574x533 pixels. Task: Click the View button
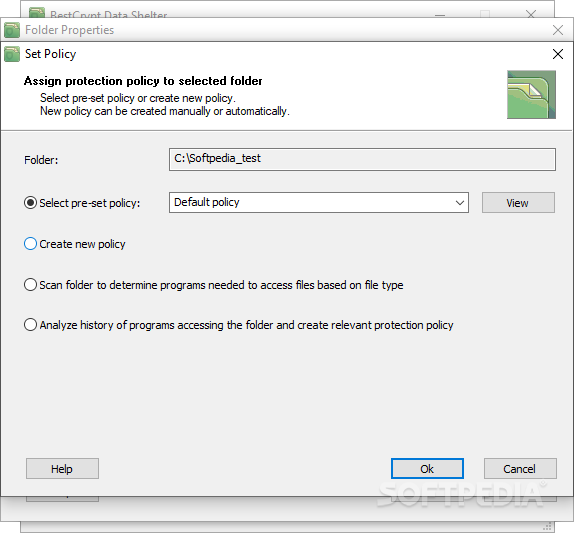(x=518, y=202)
